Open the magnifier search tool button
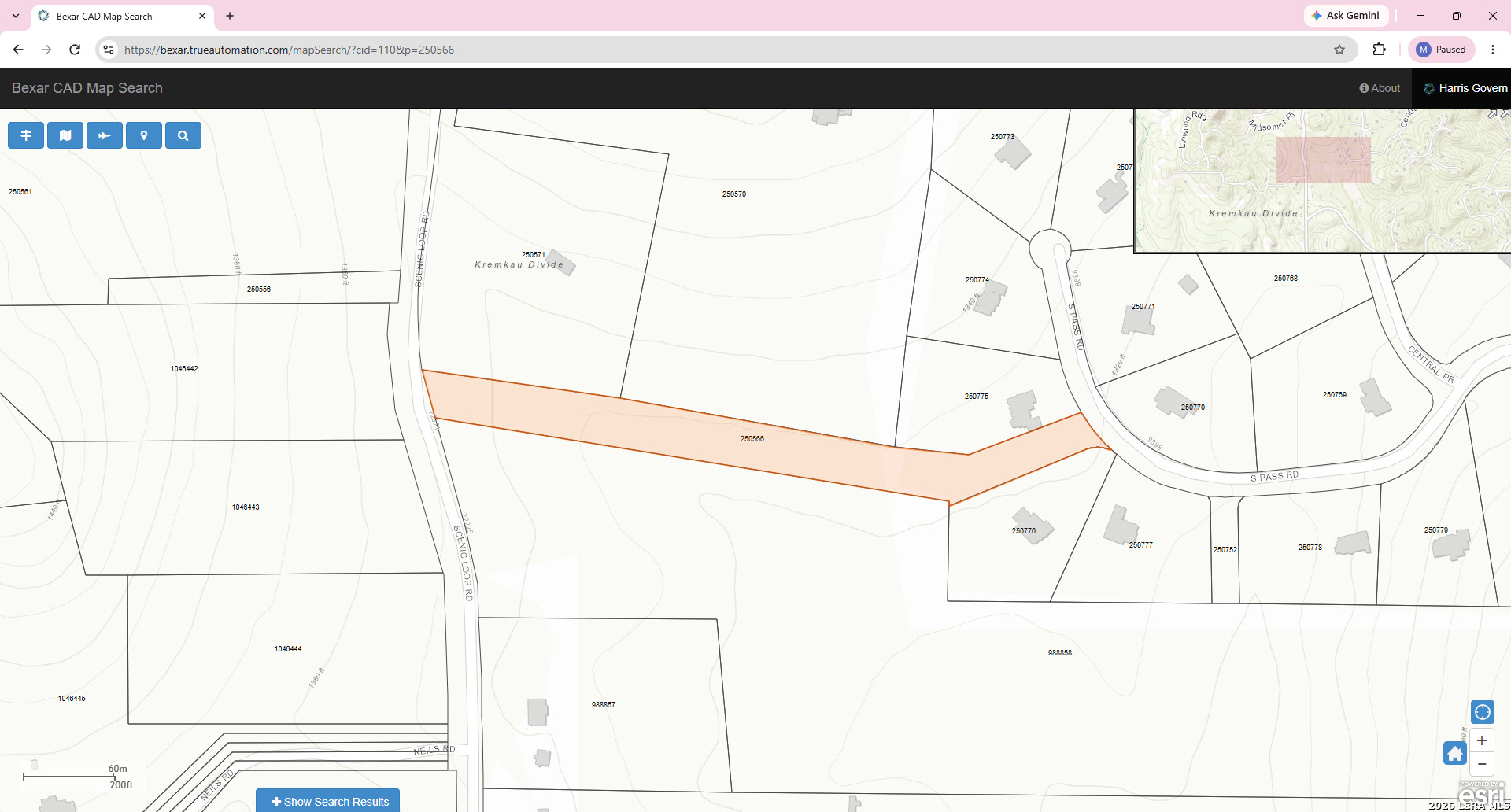This screenshot has width=1511, height=812. (183, 135)
